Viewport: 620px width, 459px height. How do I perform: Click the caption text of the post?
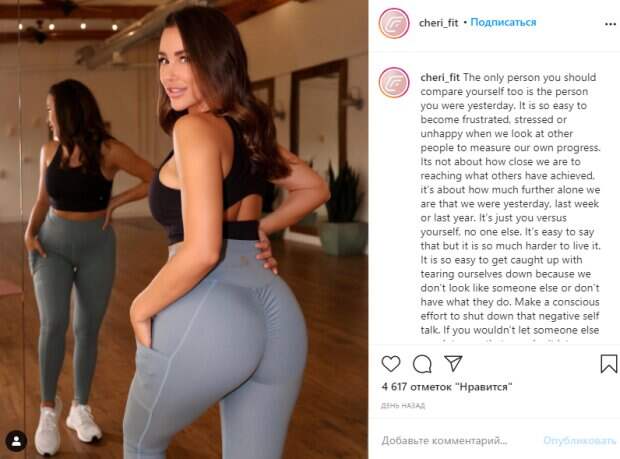[x=510, y=204]
